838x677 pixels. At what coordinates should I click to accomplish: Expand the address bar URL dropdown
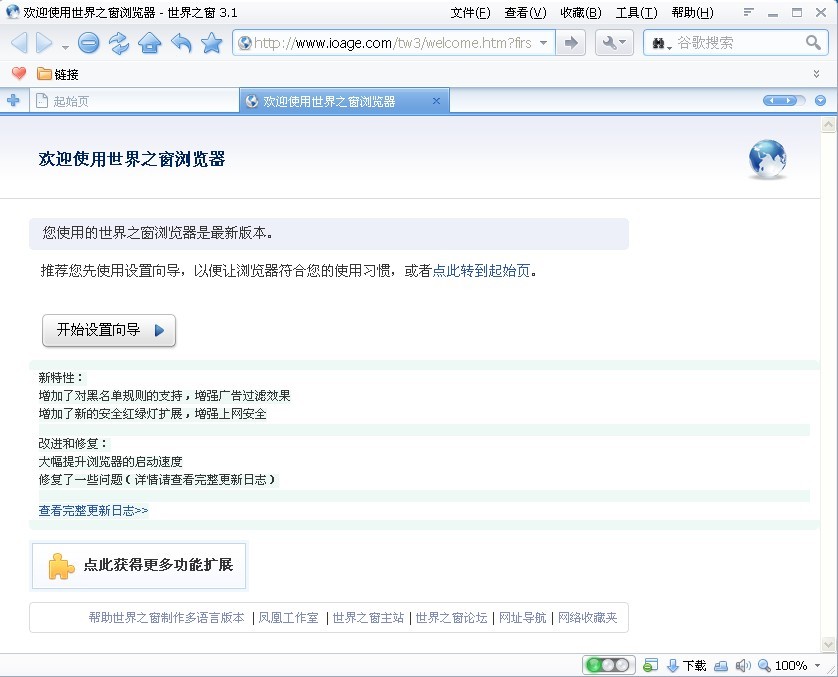(544, 43)
